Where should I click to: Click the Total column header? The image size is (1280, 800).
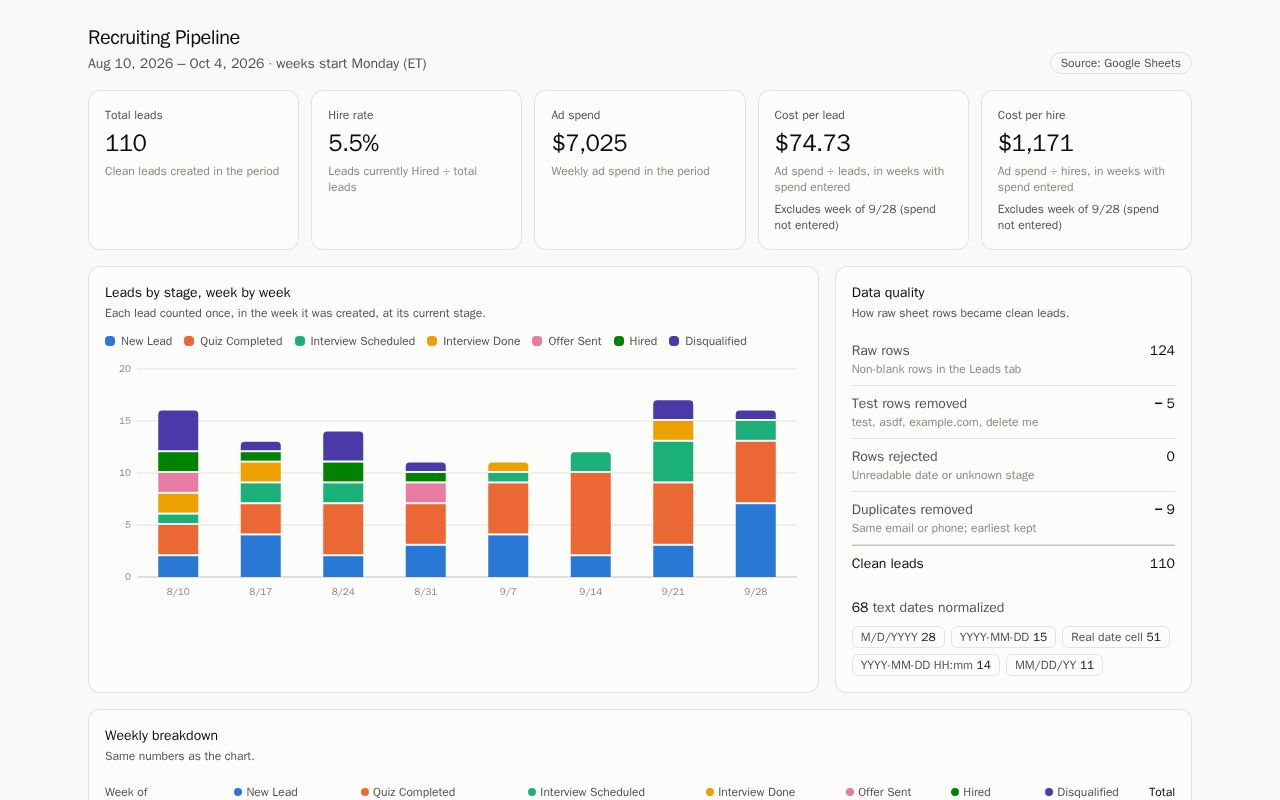click(x=1162, y=792)
